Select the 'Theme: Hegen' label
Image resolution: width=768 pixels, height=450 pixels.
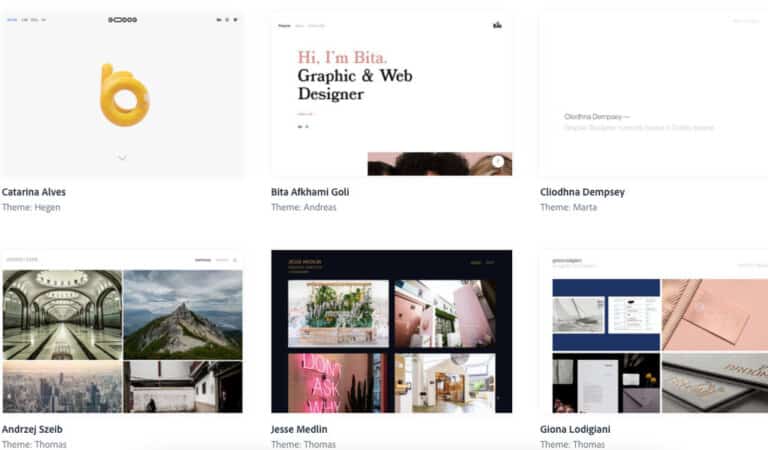point(31,207)
